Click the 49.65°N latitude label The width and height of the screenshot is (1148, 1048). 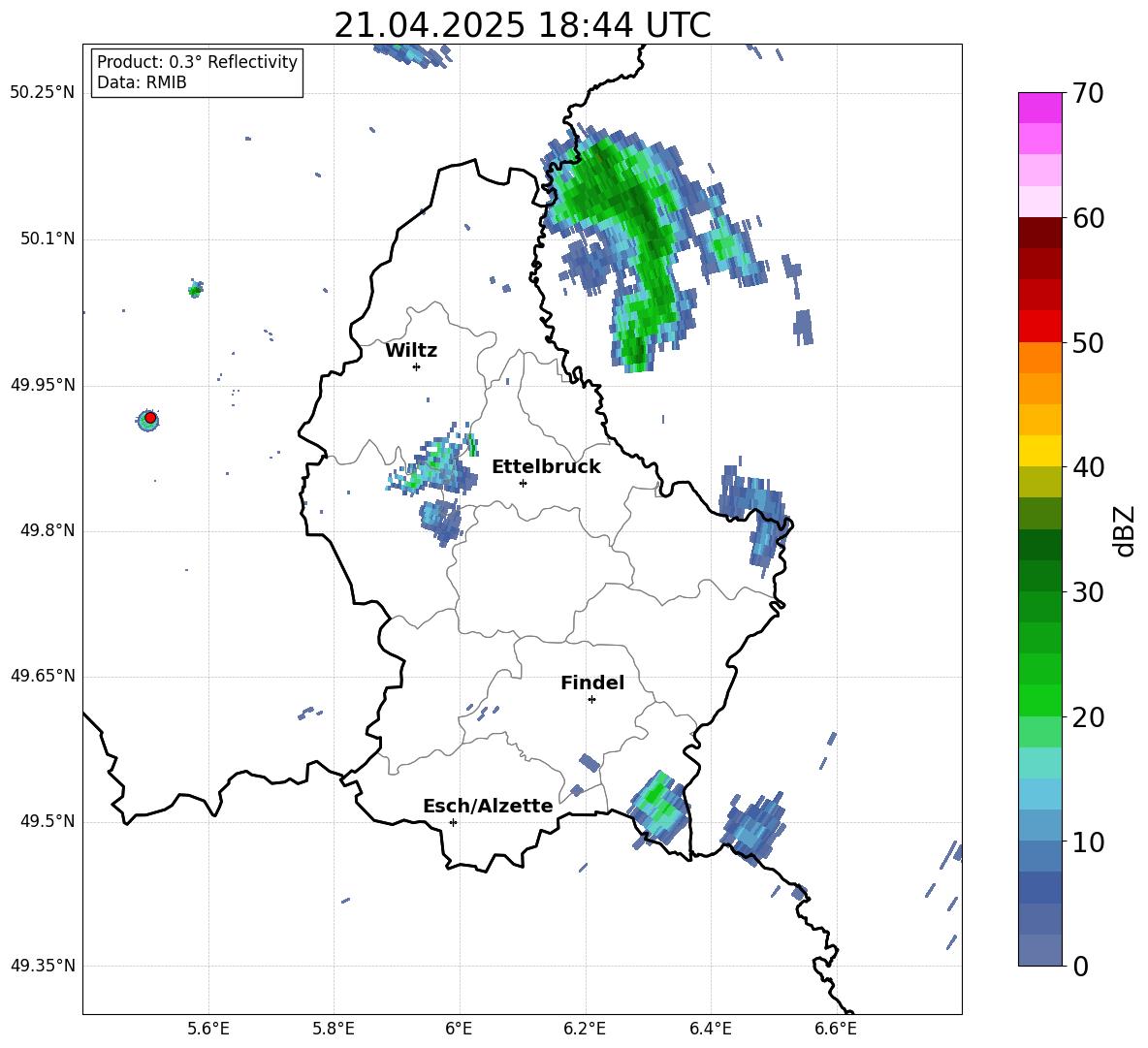tap(43, 676)
